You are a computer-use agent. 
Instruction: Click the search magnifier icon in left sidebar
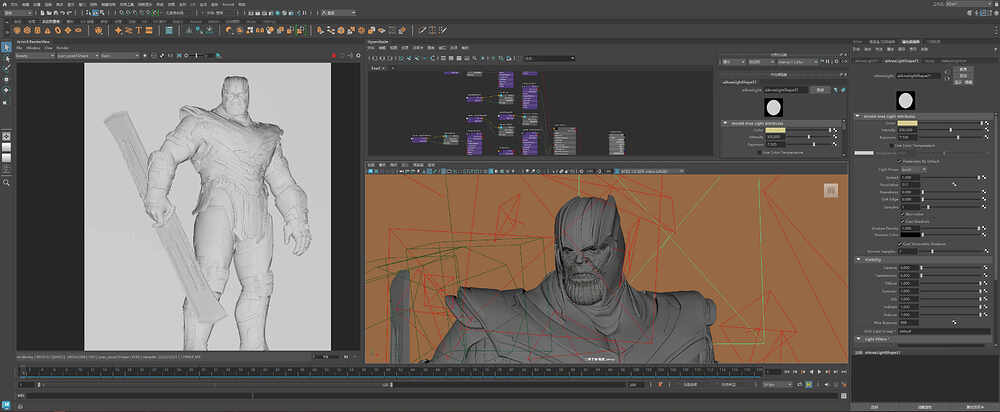click(x=6, y=182)
